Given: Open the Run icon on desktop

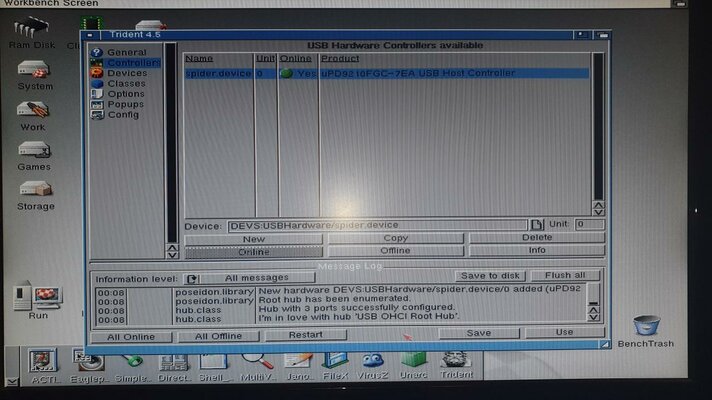Looking at the screenshot, I should [38, 297].
